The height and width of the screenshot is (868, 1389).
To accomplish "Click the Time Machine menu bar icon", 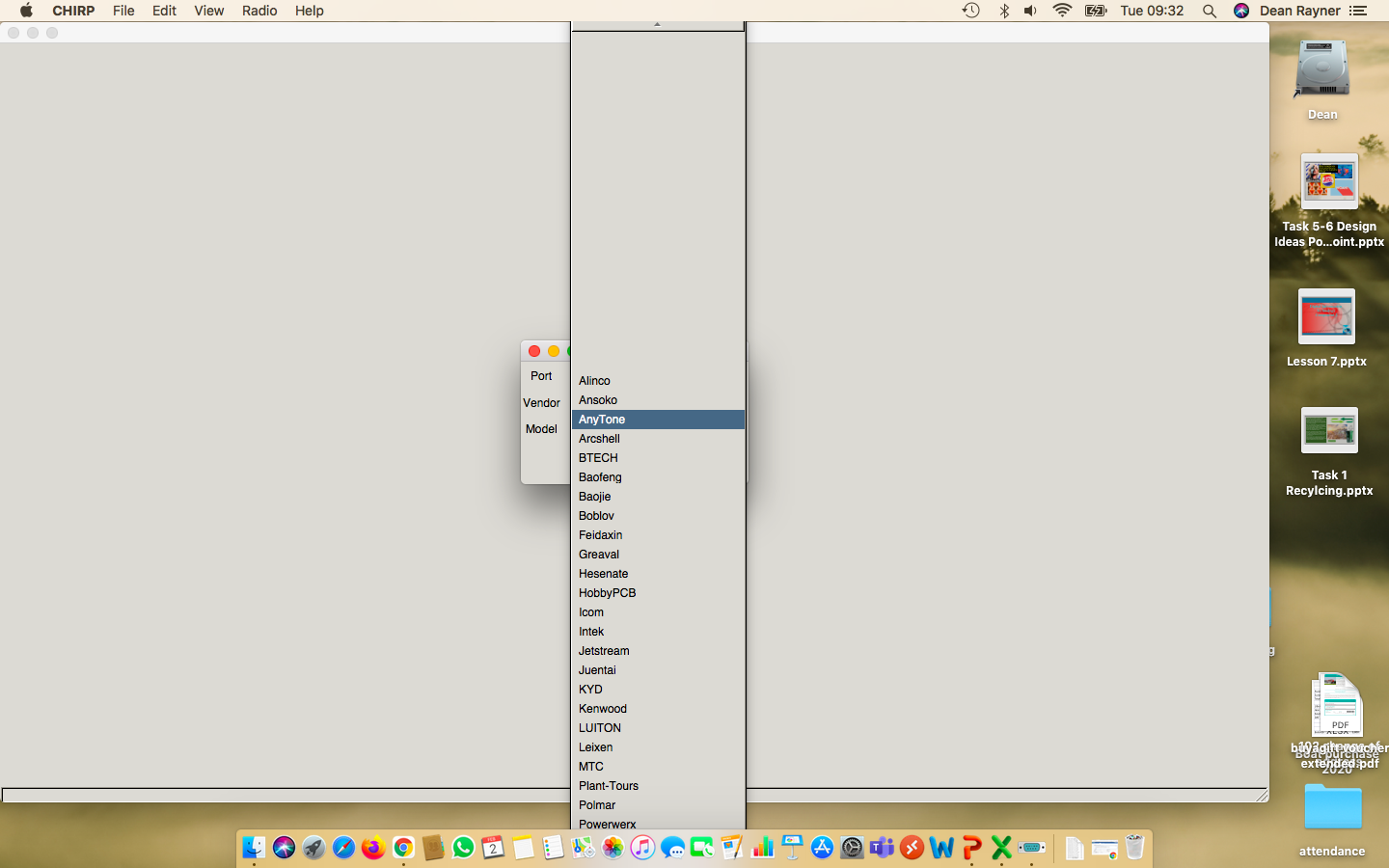I will 971,11.
